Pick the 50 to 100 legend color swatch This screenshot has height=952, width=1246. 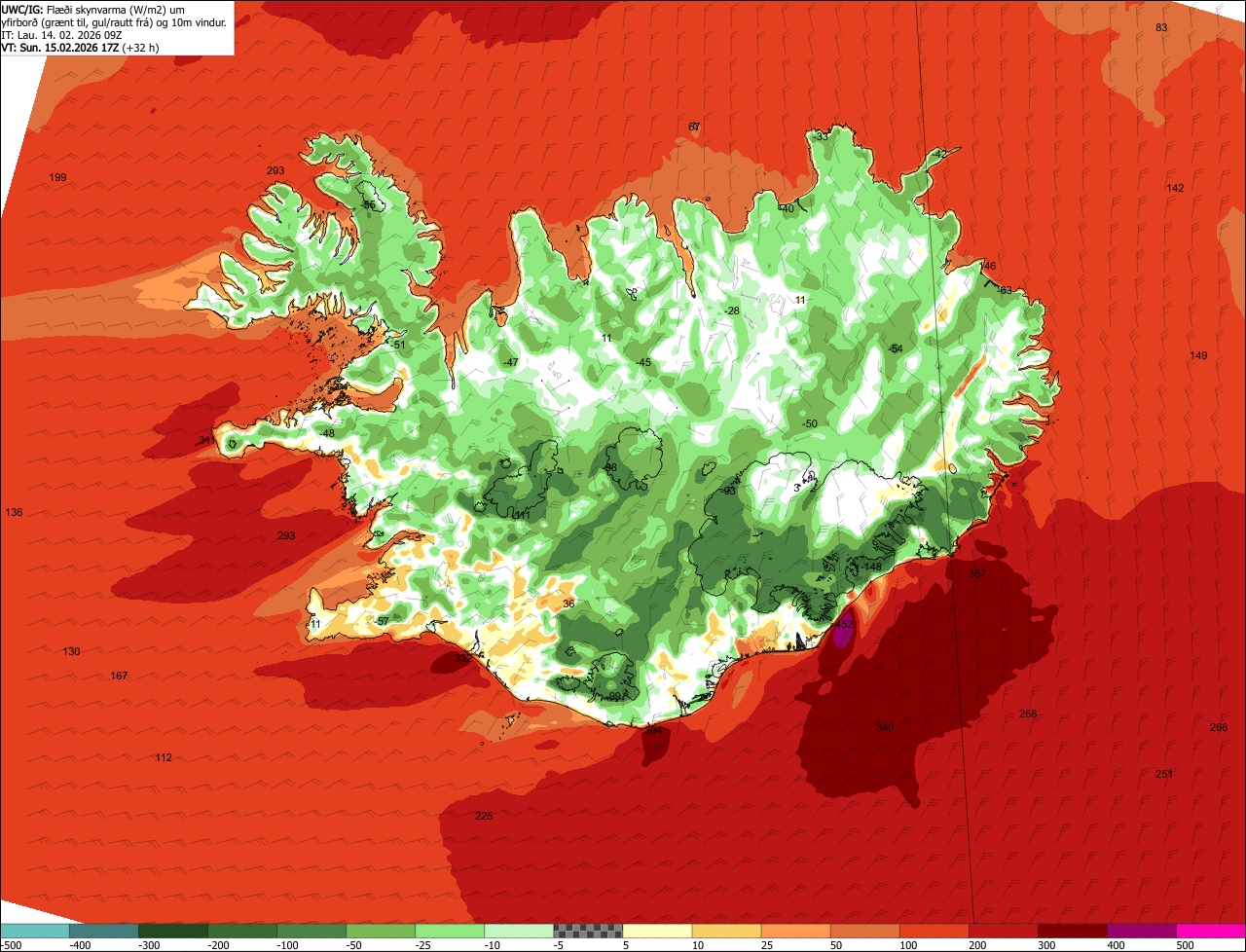(864, 931)
